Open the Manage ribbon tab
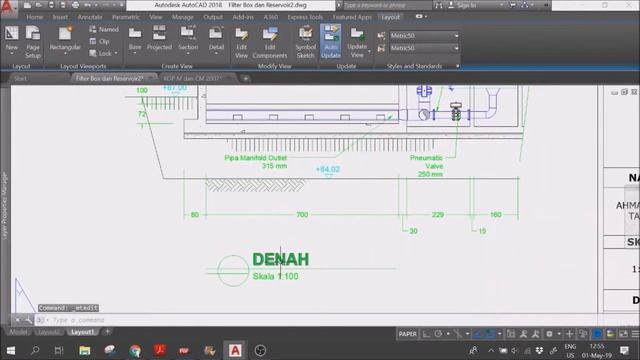Screen dimensions: 640x360 pyautogui.click(x=182, y=17)
